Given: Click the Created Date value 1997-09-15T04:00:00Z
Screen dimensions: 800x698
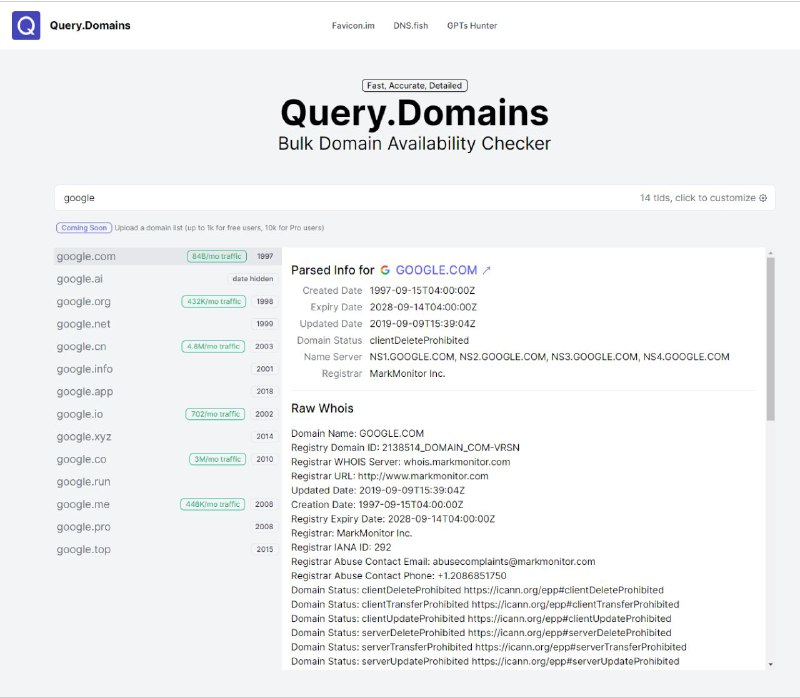Looking at the screenshot, I should (x=422, y=291).
